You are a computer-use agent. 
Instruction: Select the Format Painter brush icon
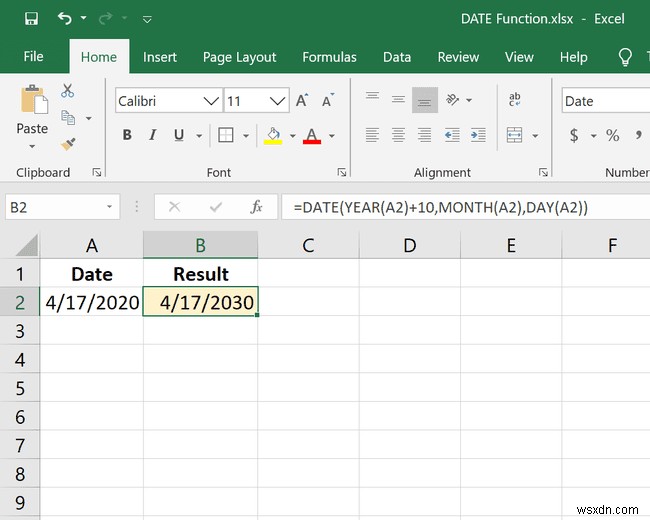[x=68, y=144]
